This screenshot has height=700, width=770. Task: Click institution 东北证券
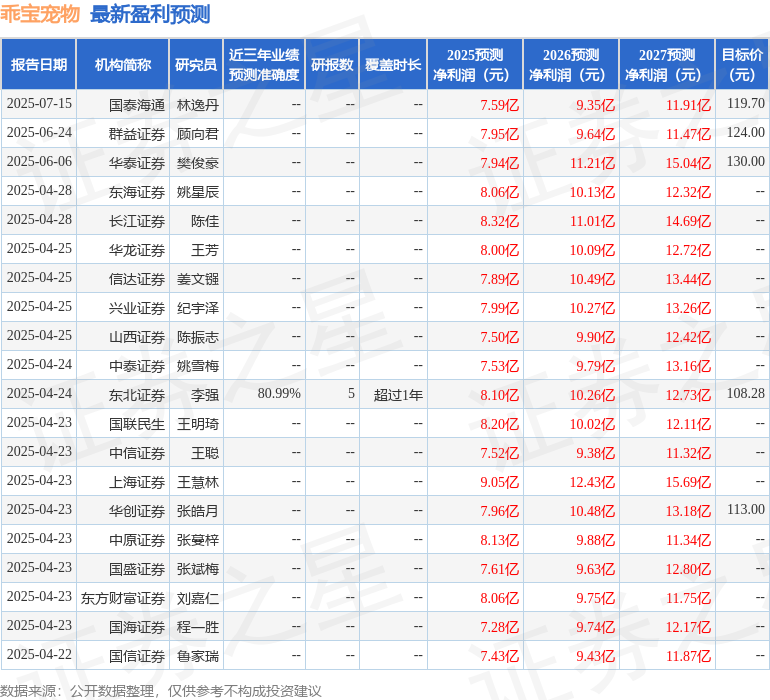137,395
